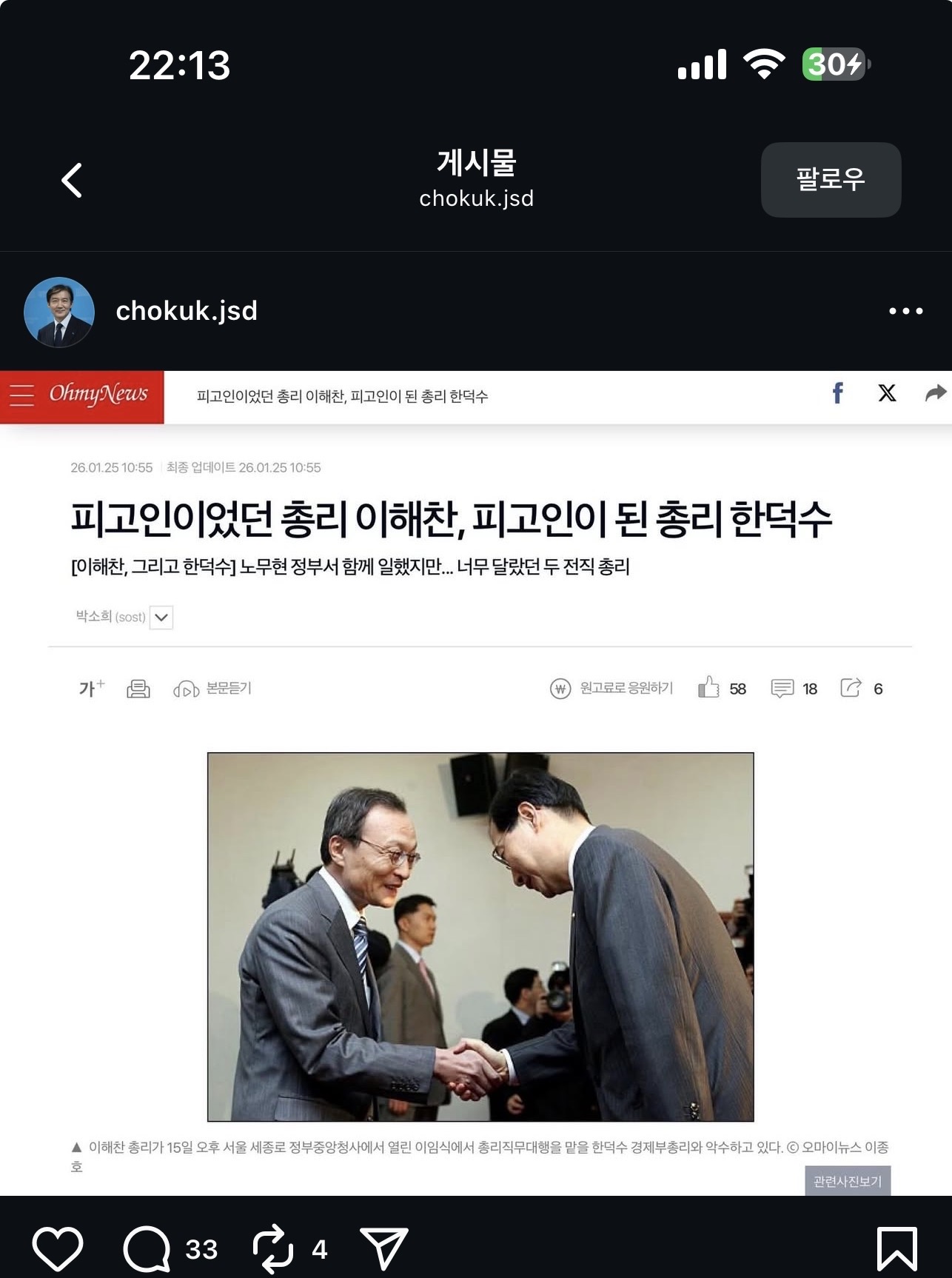Print the article via printer icon

(x=138, y=689)
